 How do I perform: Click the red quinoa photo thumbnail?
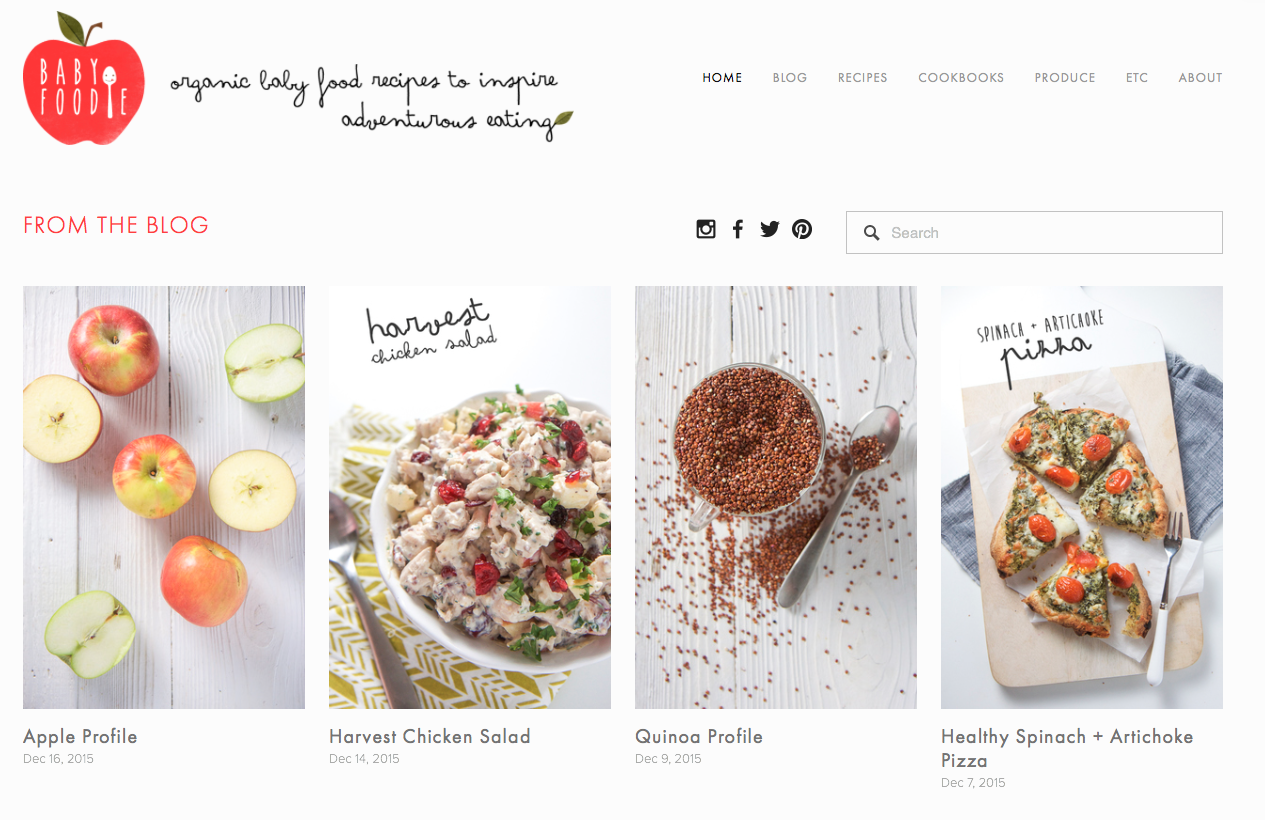(776, 498)
